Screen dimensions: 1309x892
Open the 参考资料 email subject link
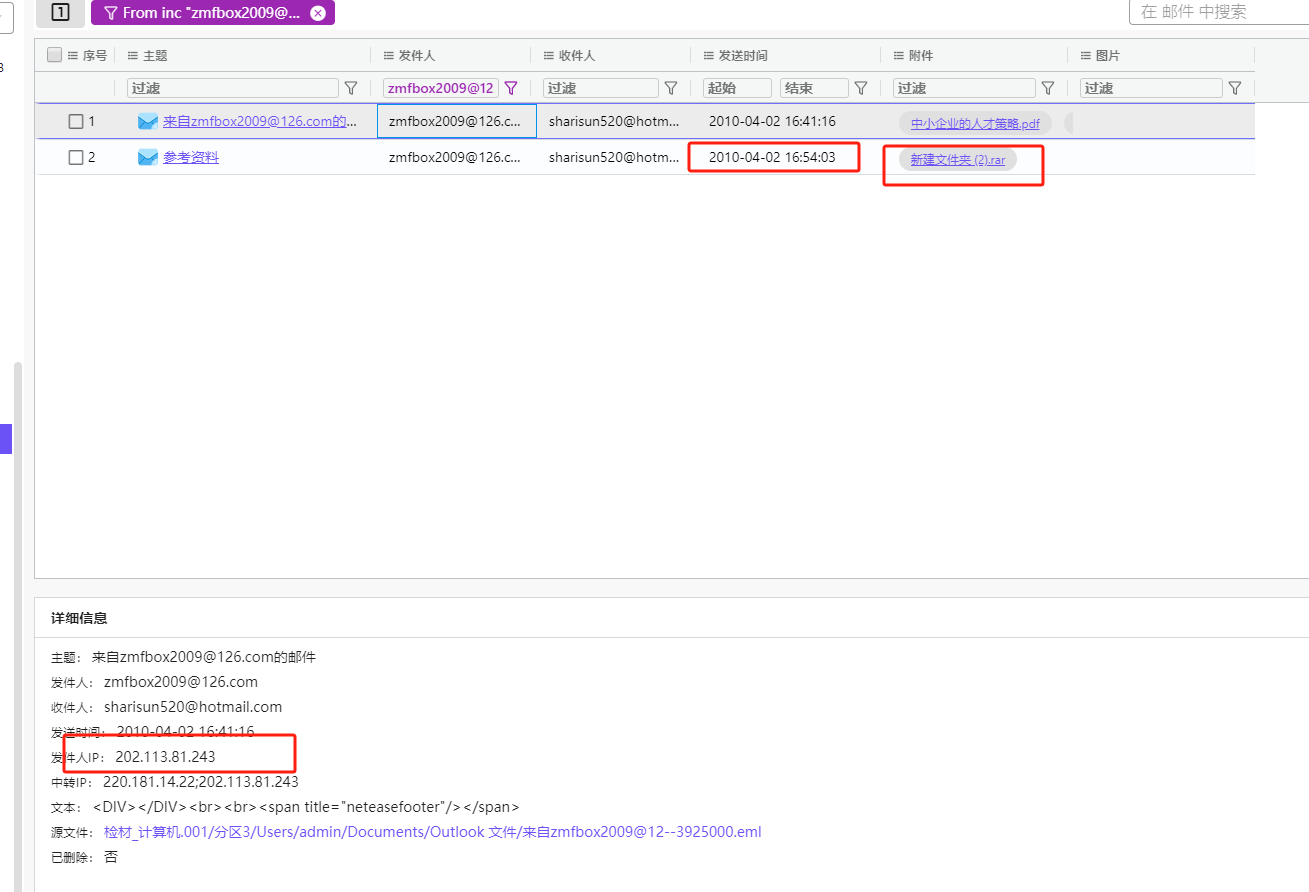tap(191, 157)
